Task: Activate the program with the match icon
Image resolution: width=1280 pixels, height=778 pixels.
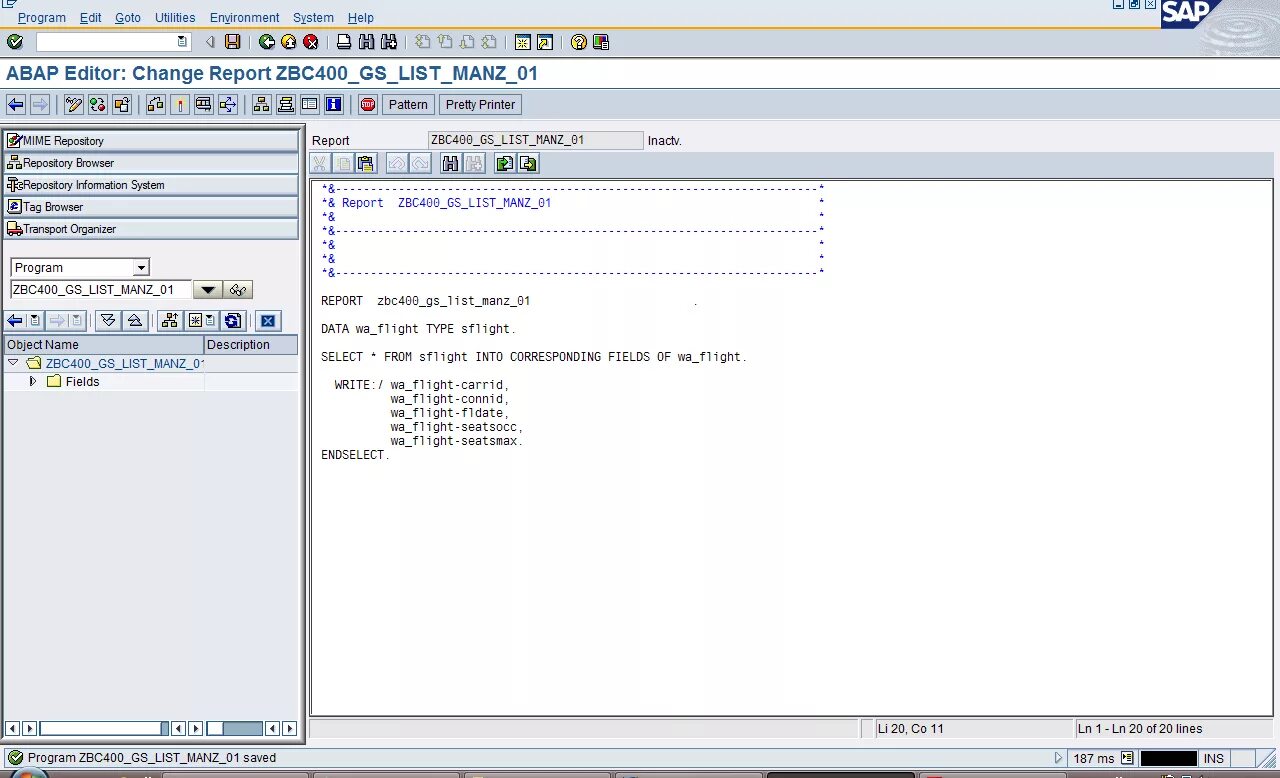Action: tap(180, 104)
